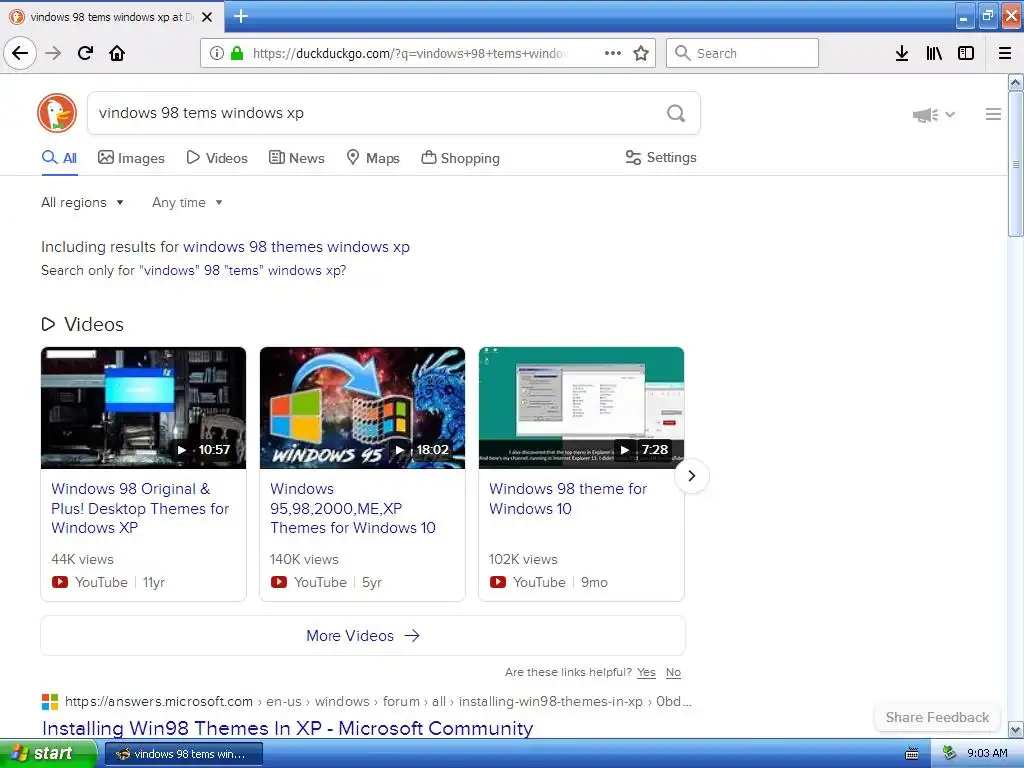Image resolution: width=1024 pixels, height=768 pixels.
Task: Click the 44K views text
Action: (82, 560)
